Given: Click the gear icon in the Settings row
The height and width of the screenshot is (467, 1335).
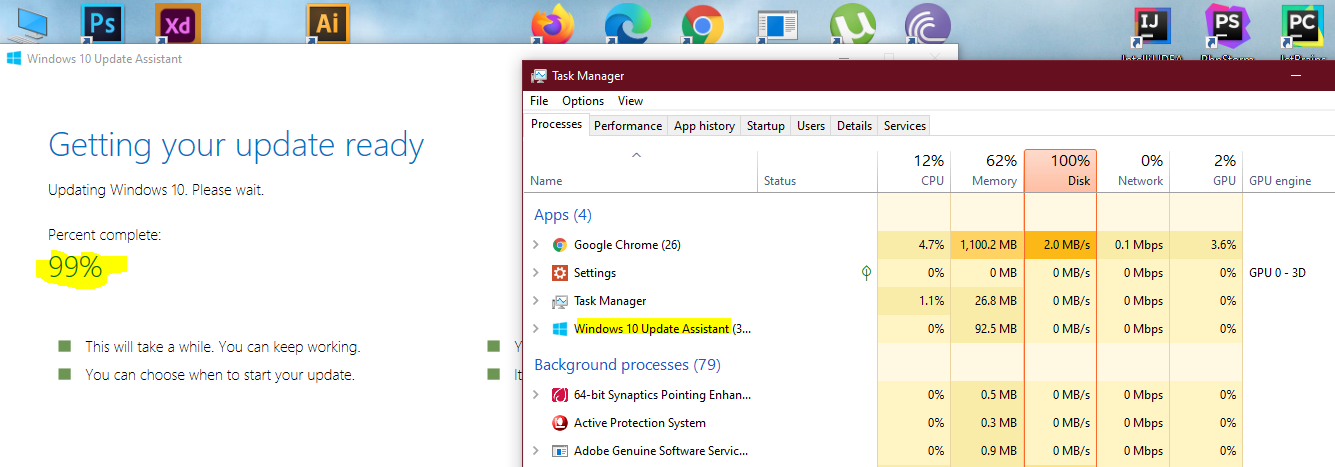Looking at the screenshot, I should [x=560, y=273].
